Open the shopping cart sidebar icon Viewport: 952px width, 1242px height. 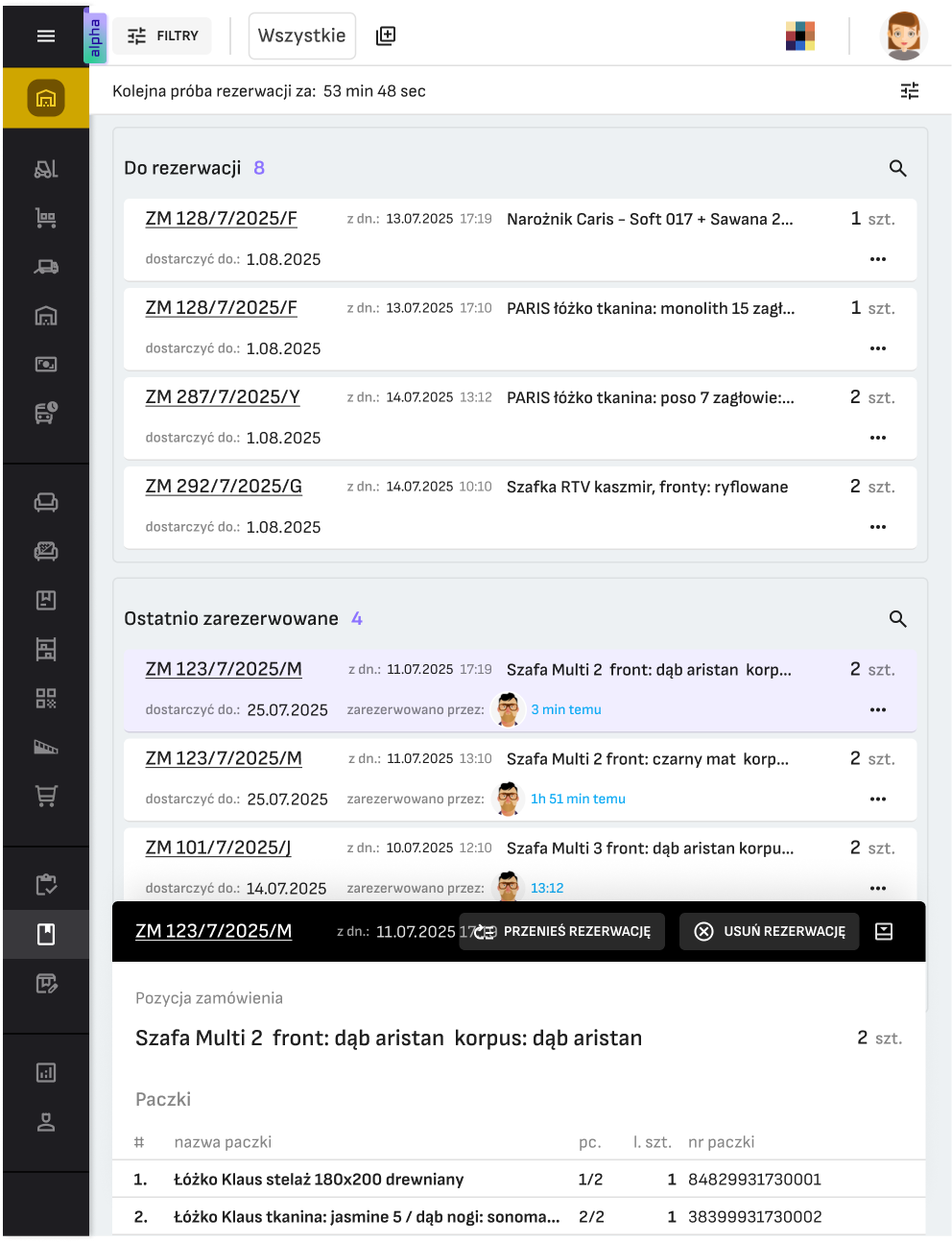click(46, 795)
